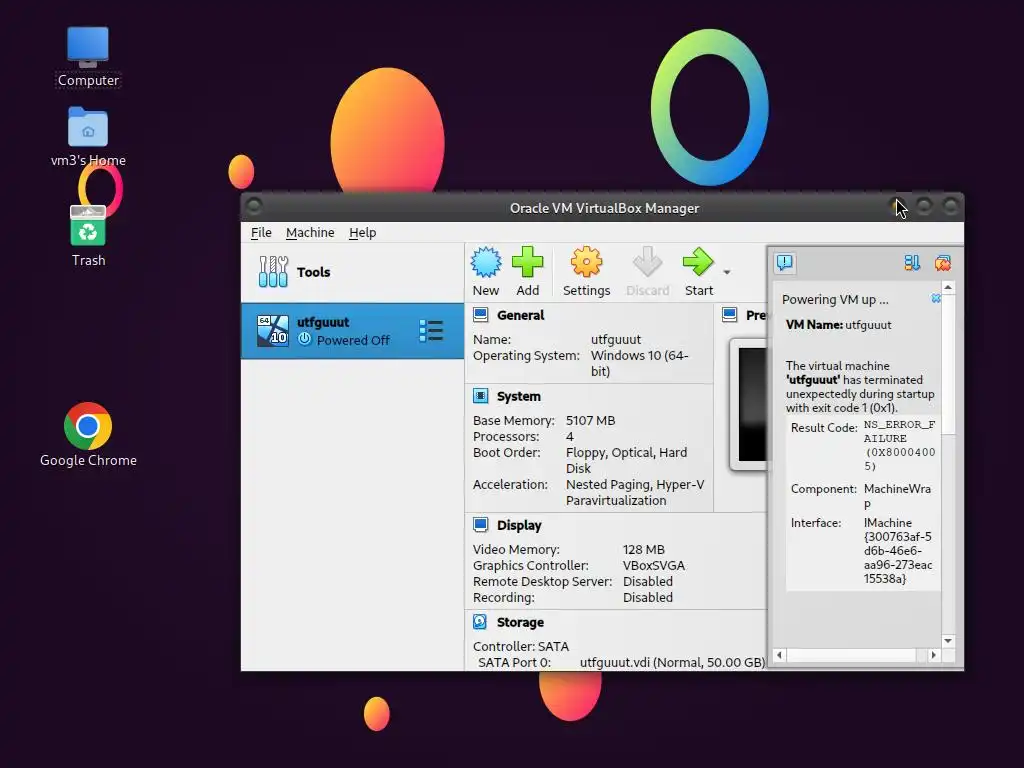The image size is (1024, 768).
Task: Open the System settings header link
Action: (519, 396)
